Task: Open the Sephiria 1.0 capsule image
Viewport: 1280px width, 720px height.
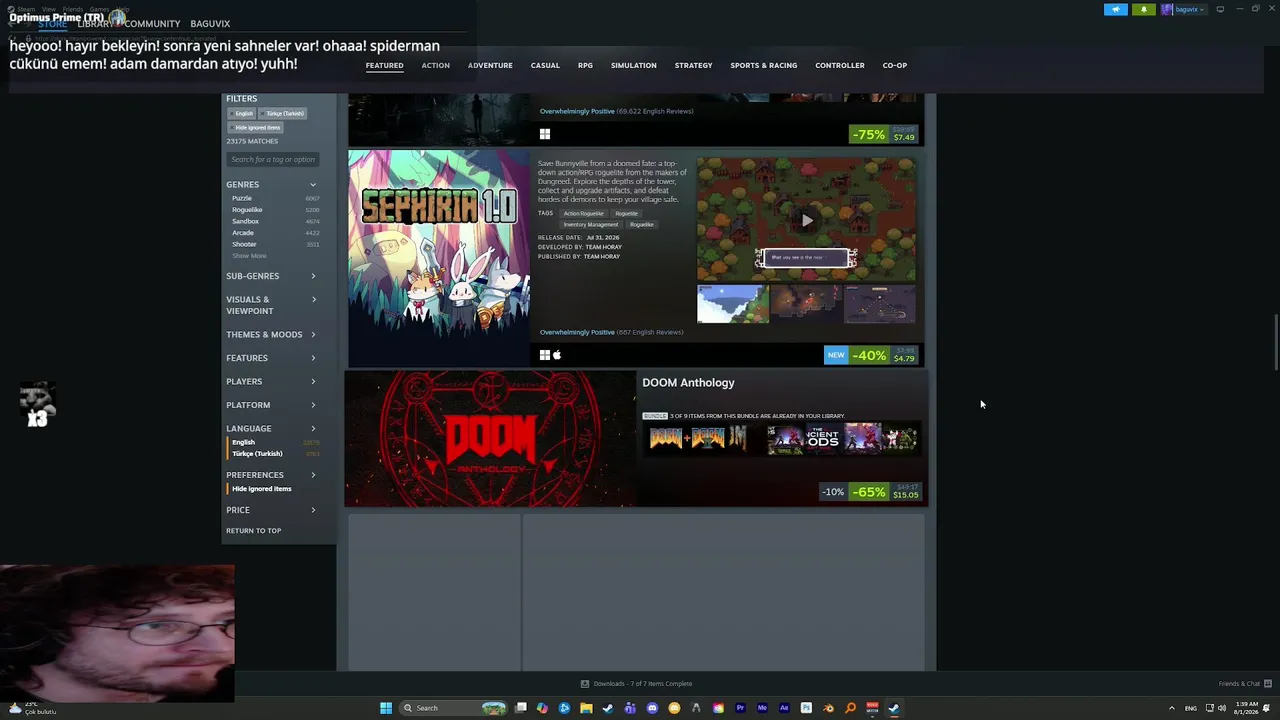Action: coord(439,258)
